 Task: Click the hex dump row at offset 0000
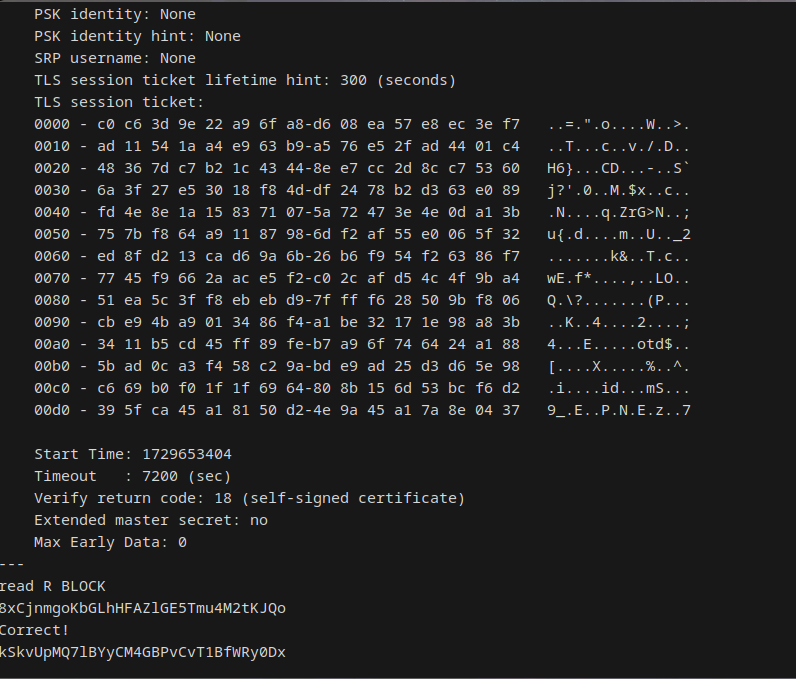(276, 124)
